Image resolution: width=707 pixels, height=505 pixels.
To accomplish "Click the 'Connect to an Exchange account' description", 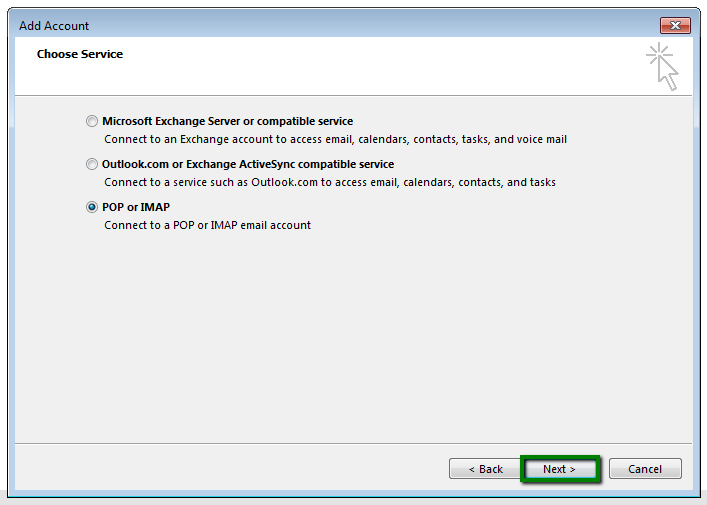I will point(335,139).
